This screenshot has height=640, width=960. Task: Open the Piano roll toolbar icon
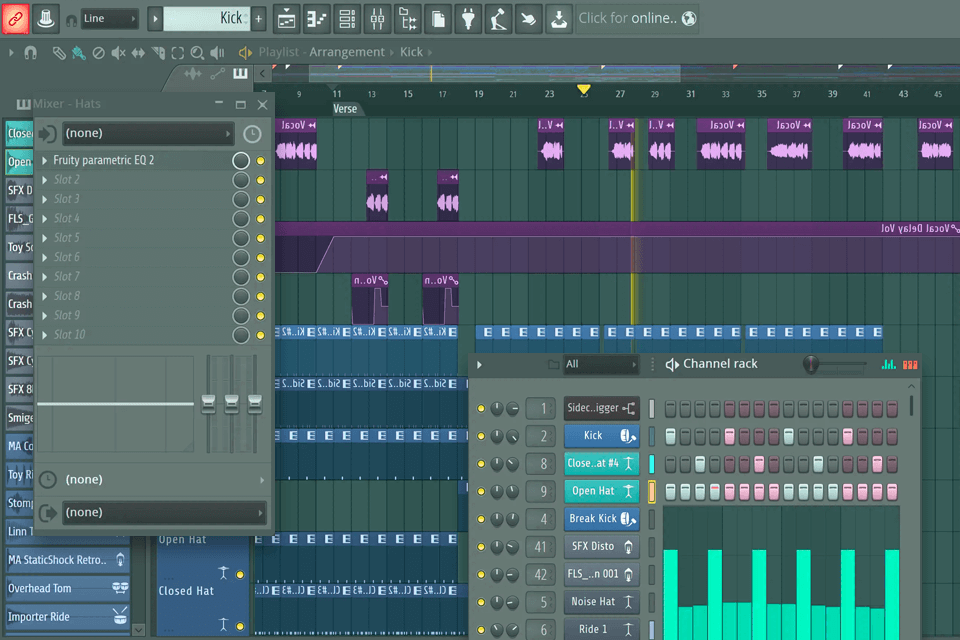[x=317, y=19]
